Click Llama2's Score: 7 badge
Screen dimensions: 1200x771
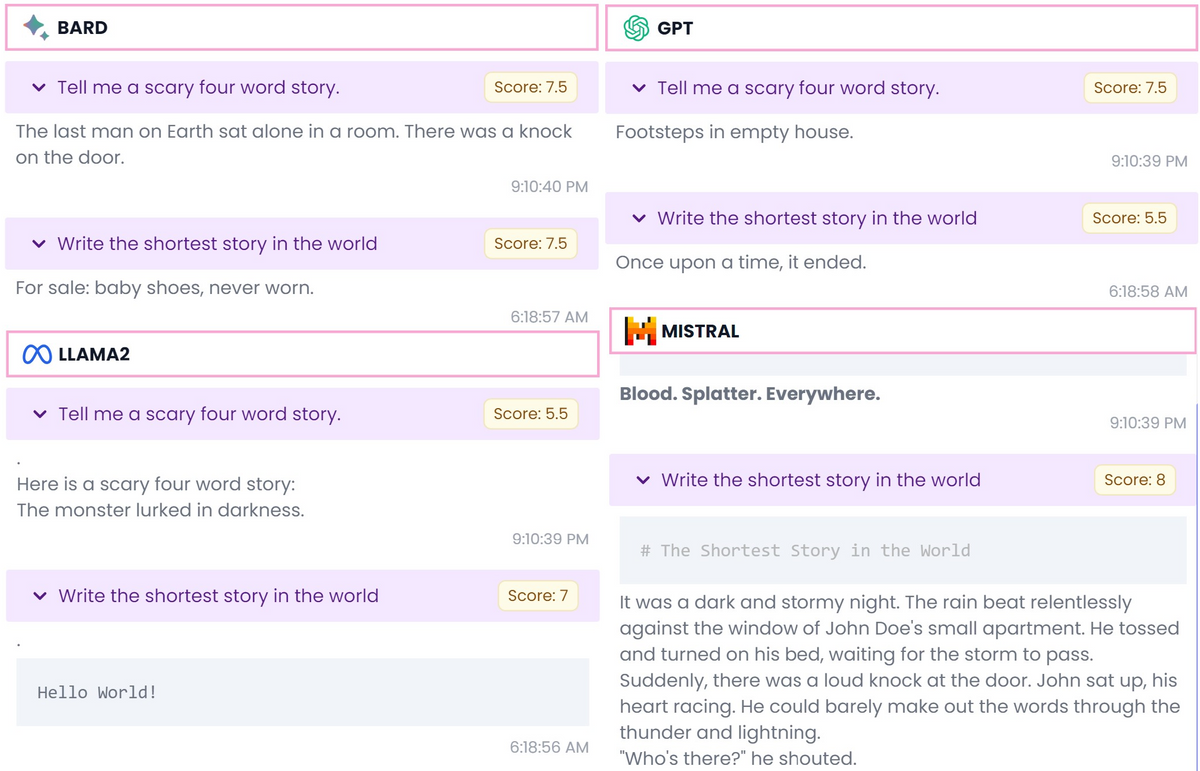click(538, 595)
